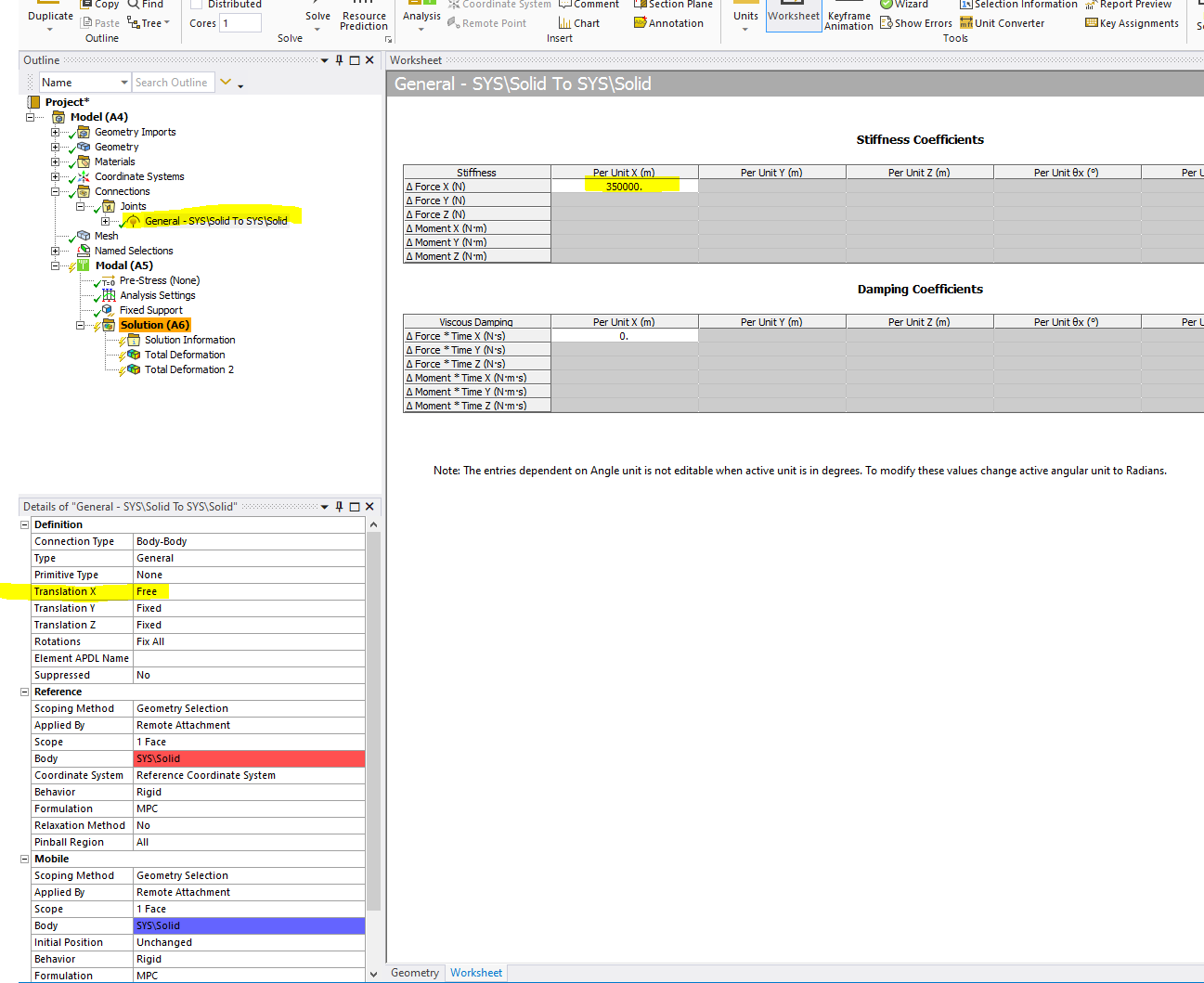The width and height of the screenshot is (1204, 983).
Task: Open the Outline panel options arrow
Action: coord(324,60)
